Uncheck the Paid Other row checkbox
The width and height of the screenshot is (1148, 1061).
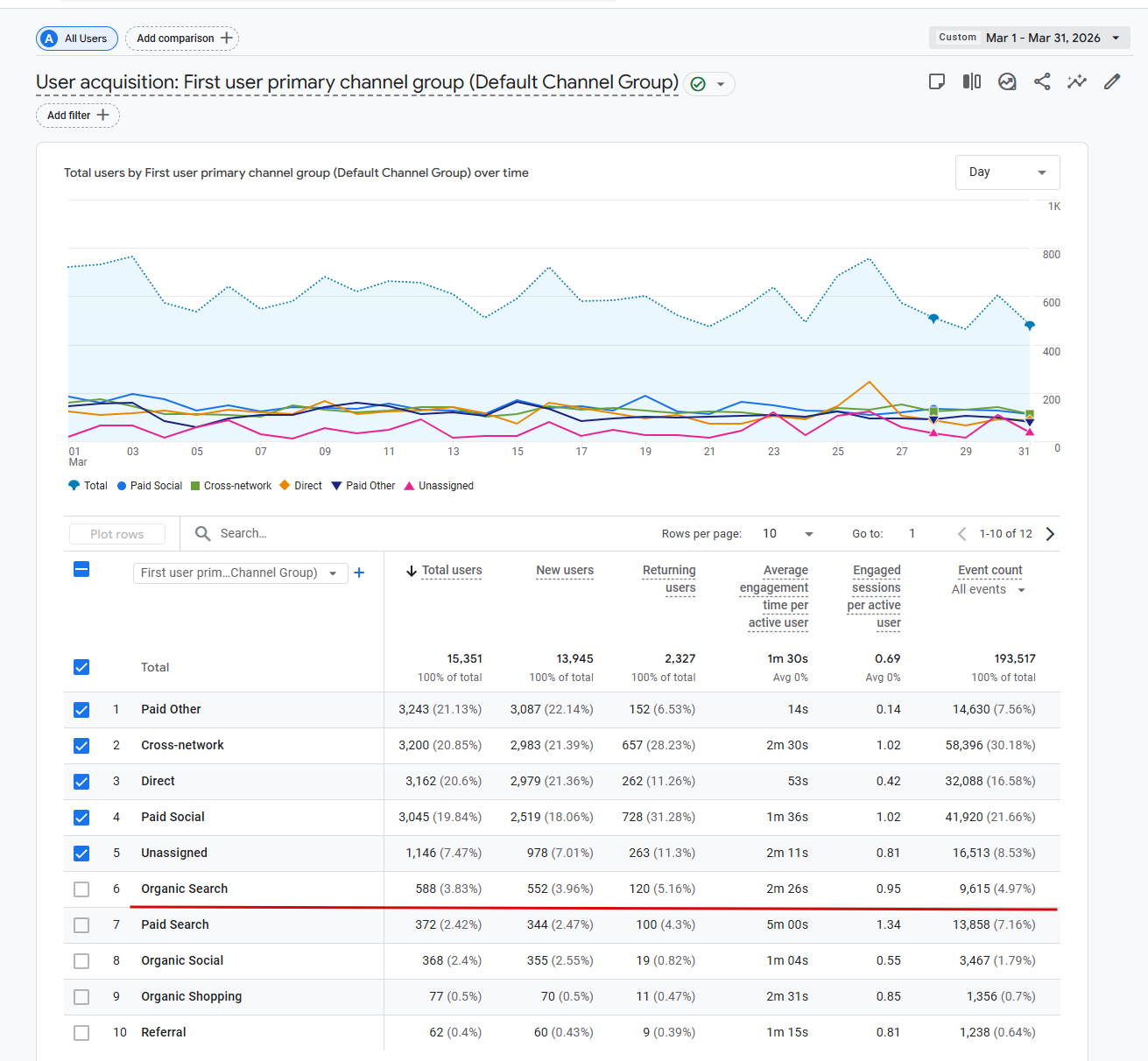click(81, 710)
